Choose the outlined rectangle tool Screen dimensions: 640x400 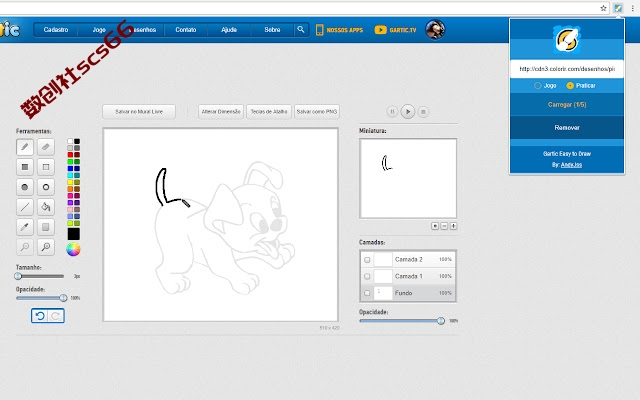46,167
